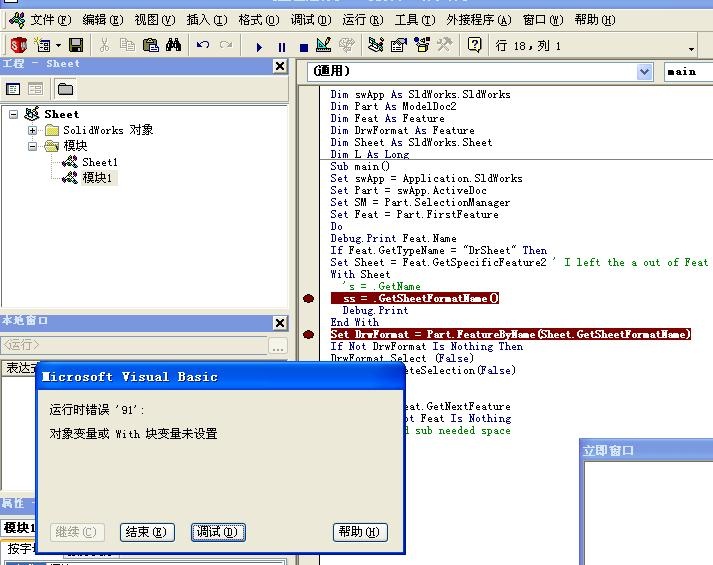Image resolution: width=713 pixels, height=565 pixels.
Task: Open the 文件(F) menu
Action: pyautogui.click(x=51, y=20)
